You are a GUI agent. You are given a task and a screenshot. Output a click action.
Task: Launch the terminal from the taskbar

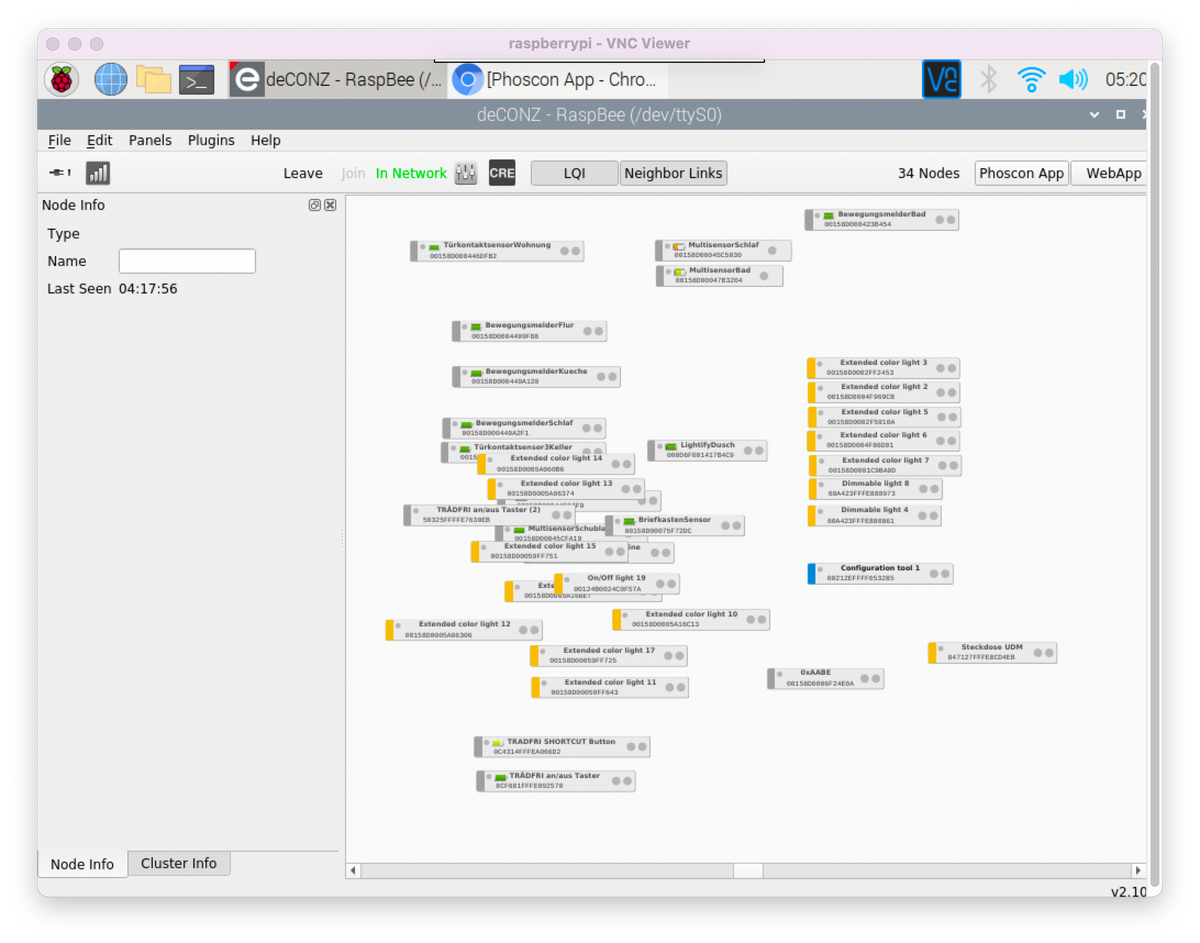197,80
